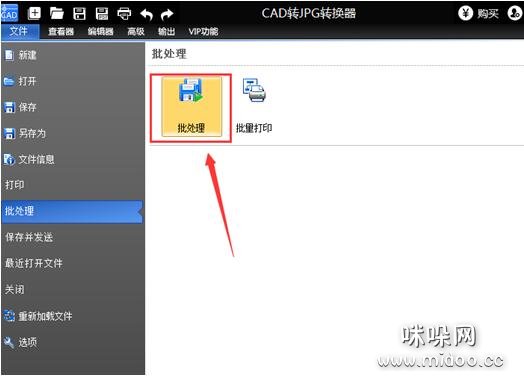The width and height of the screenshot is (524, 376).
Task: Open the 查看器 tab
Action: pyautogui.click(x=61, y=31)
